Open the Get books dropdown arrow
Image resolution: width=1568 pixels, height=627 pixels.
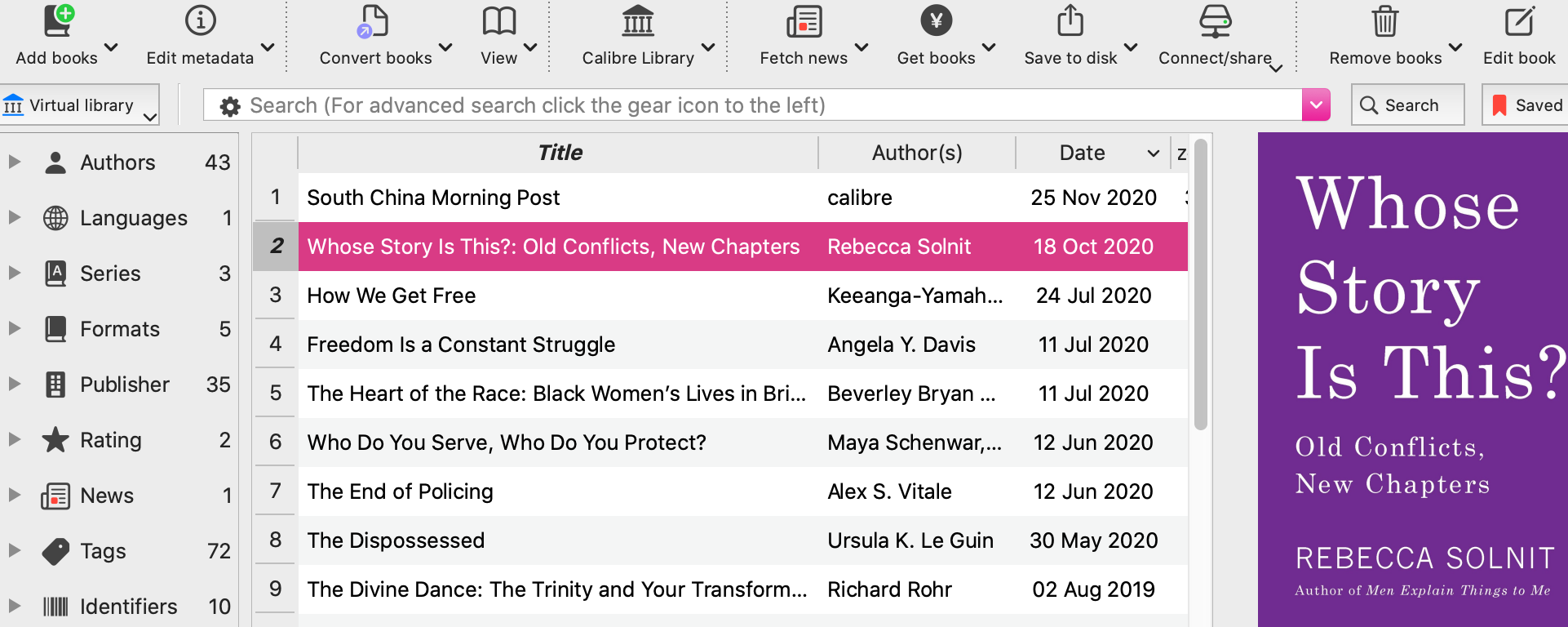pos(989,47)
